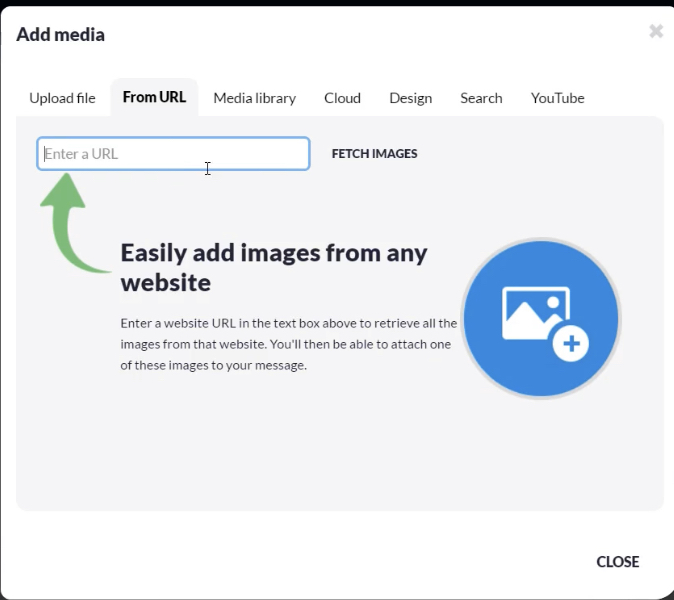Switch to the Upload file tab
This screenshot has height=600, width=674.
[x=62, y=98]
